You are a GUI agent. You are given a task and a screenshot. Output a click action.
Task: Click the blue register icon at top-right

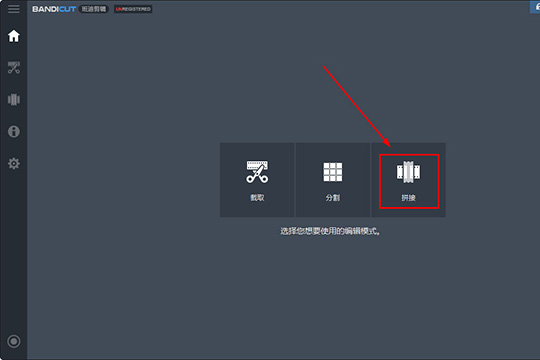535,7
